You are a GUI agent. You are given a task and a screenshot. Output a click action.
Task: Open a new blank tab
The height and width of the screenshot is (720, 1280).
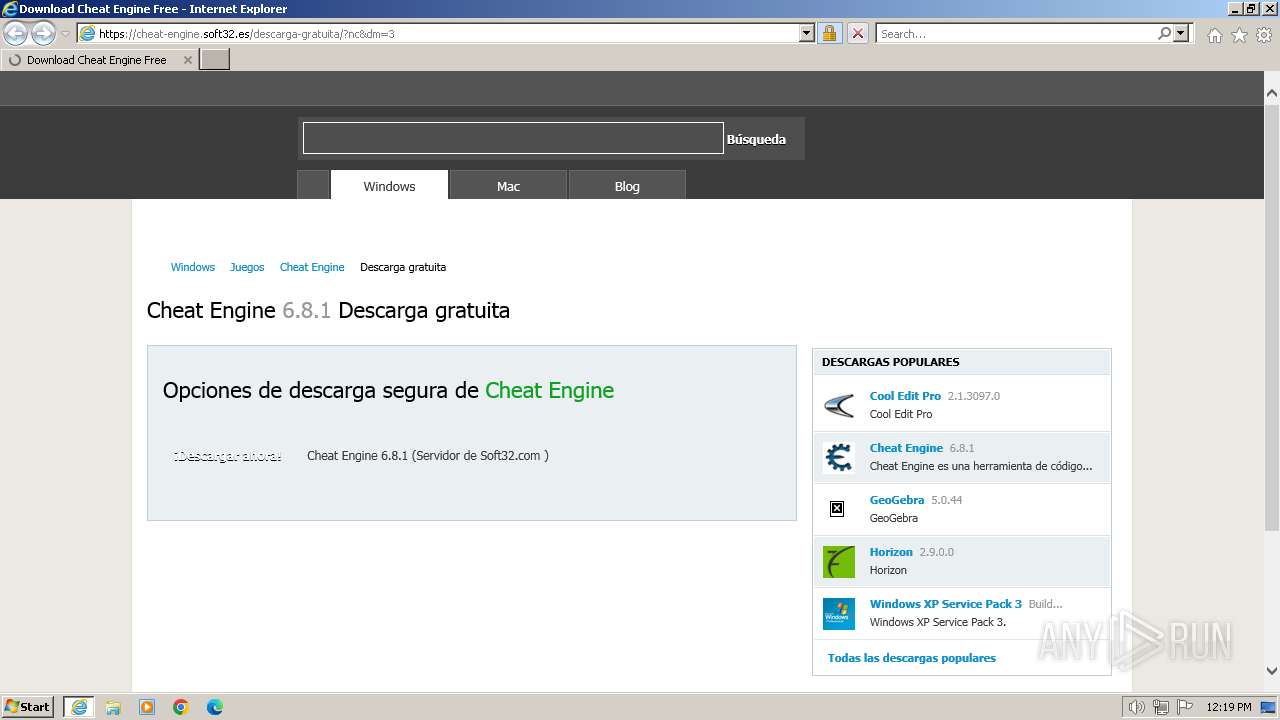coord(215,60)
